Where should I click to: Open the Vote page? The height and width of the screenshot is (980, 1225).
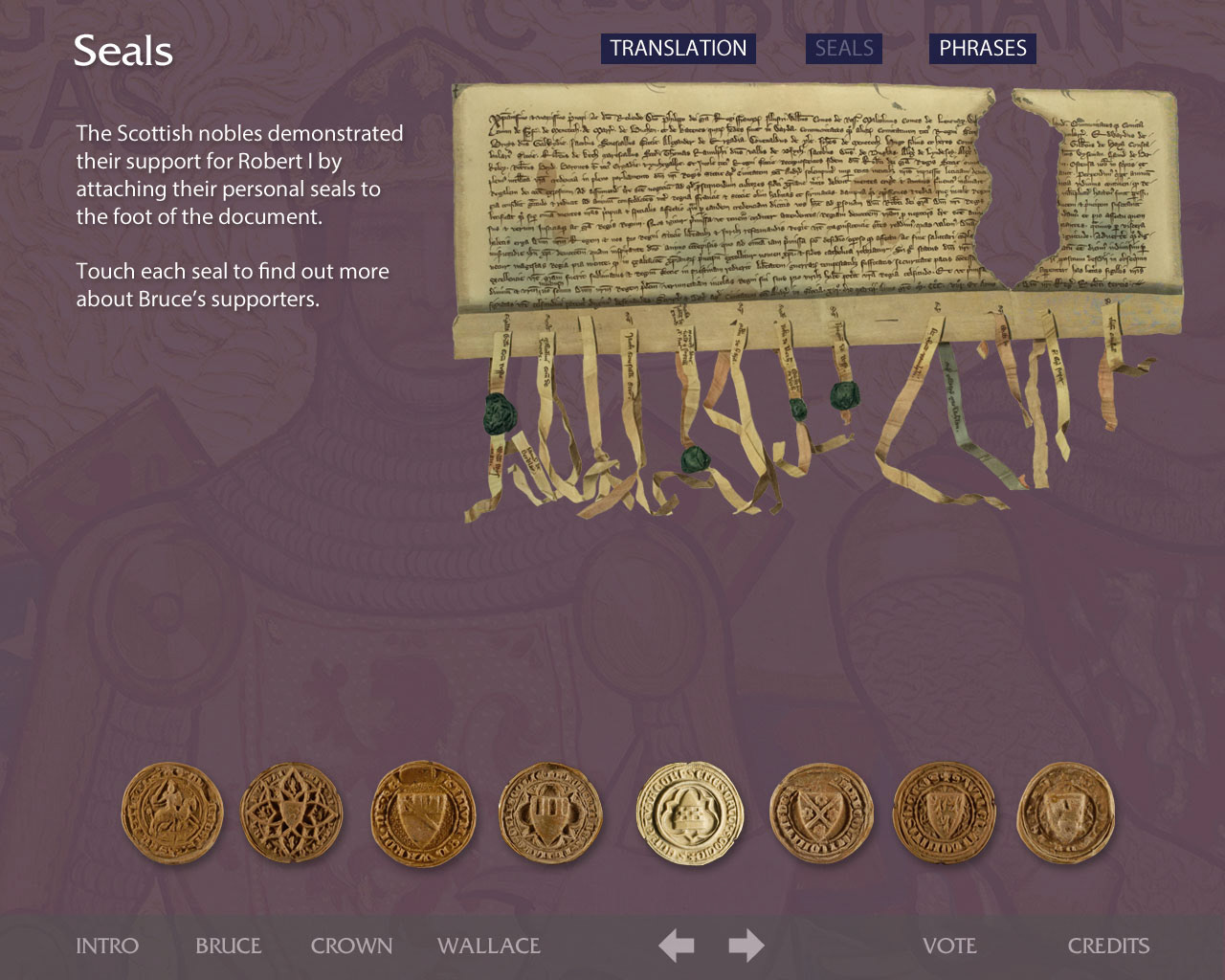click(949, 946)
